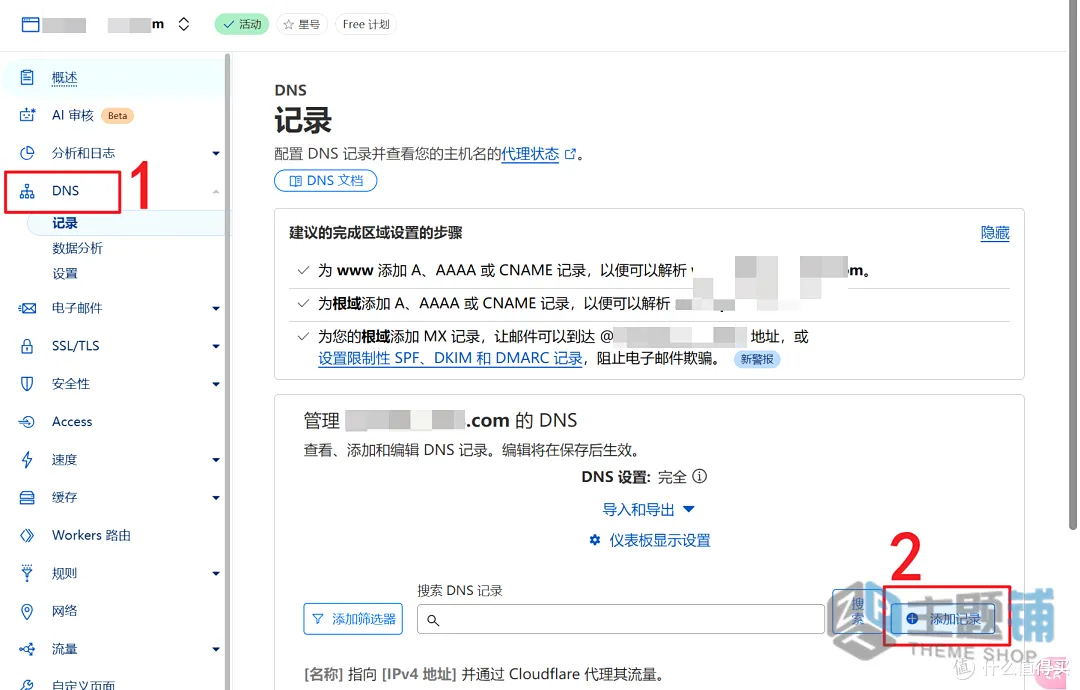This screenshot has width=1080, height=690.
Task: Open the 概述 overview sidebar icon
Action: tap(27, 77)
